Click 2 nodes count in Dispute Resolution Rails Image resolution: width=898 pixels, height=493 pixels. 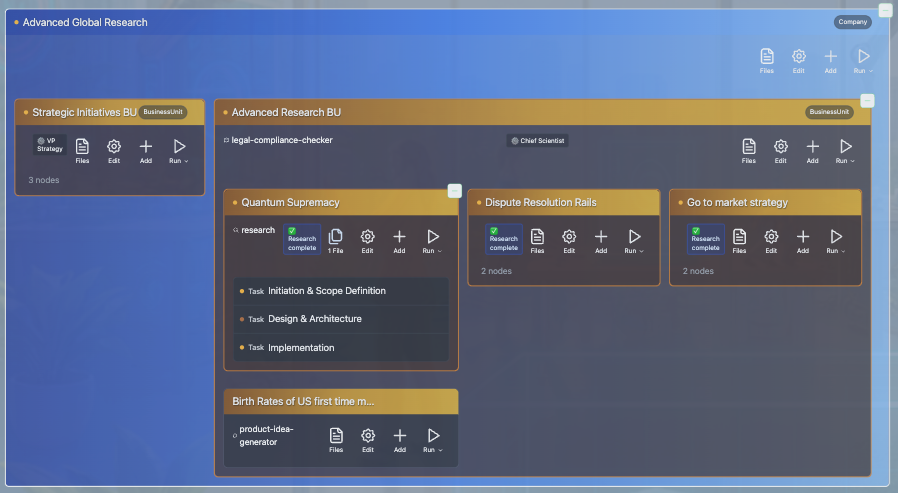click(496, 271)
